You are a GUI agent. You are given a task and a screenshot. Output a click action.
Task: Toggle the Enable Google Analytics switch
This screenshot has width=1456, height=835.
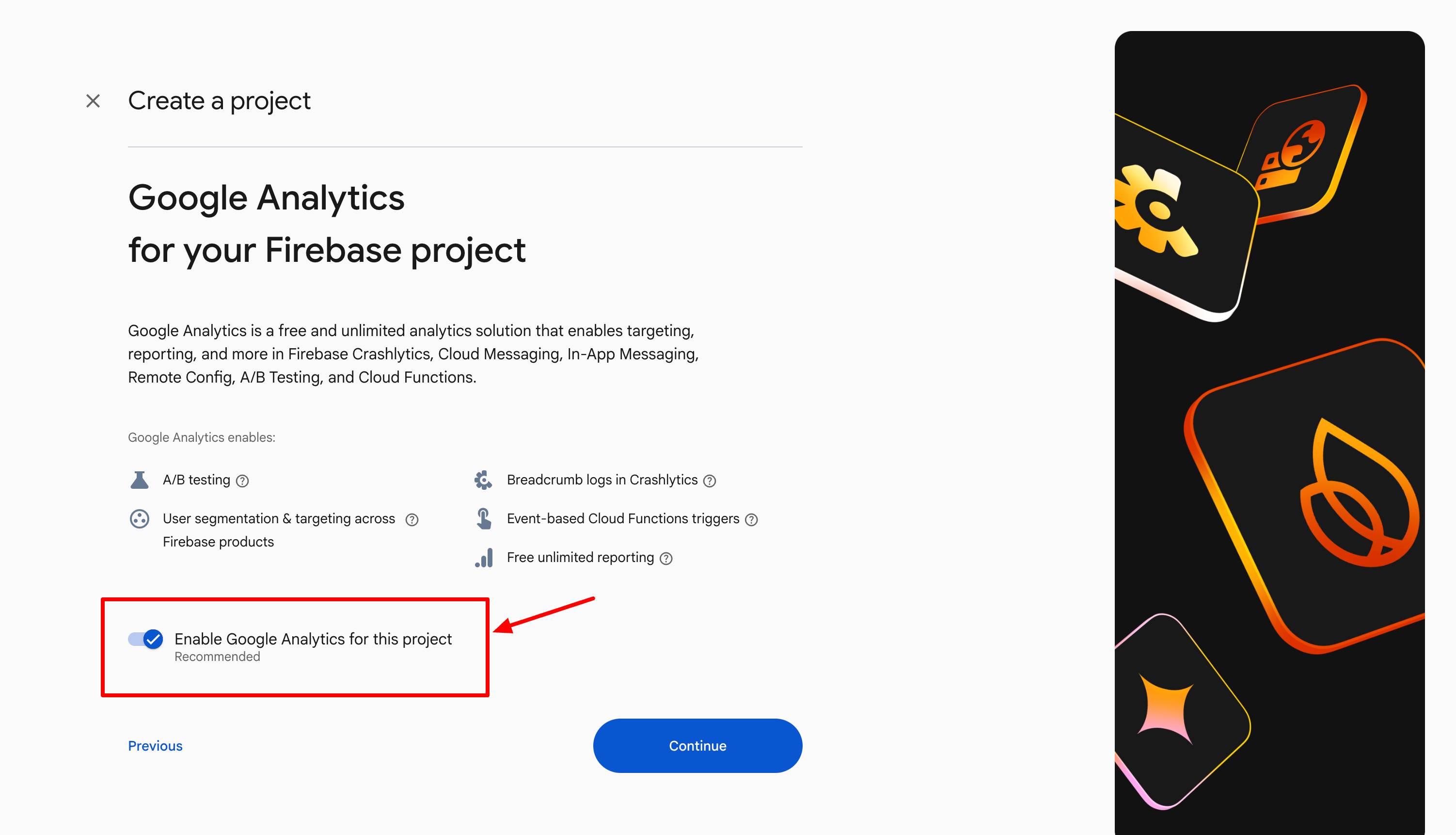click(x=145, y=639)
